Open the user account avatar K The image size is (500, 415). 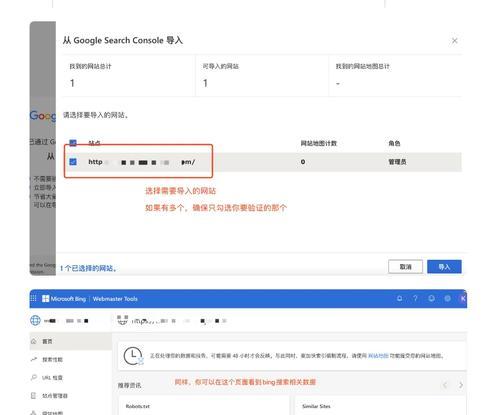click(463, 298)
